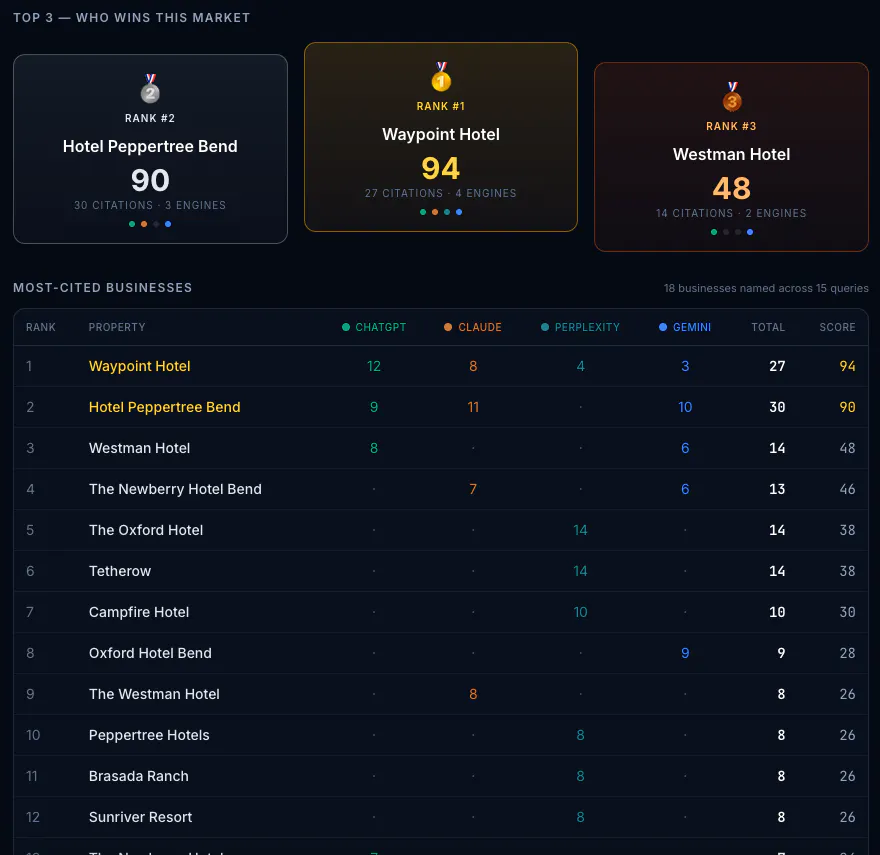Click the Gemini column header
Image resolution: width=880 pixels, height=855 pixels.
(685, 327)
